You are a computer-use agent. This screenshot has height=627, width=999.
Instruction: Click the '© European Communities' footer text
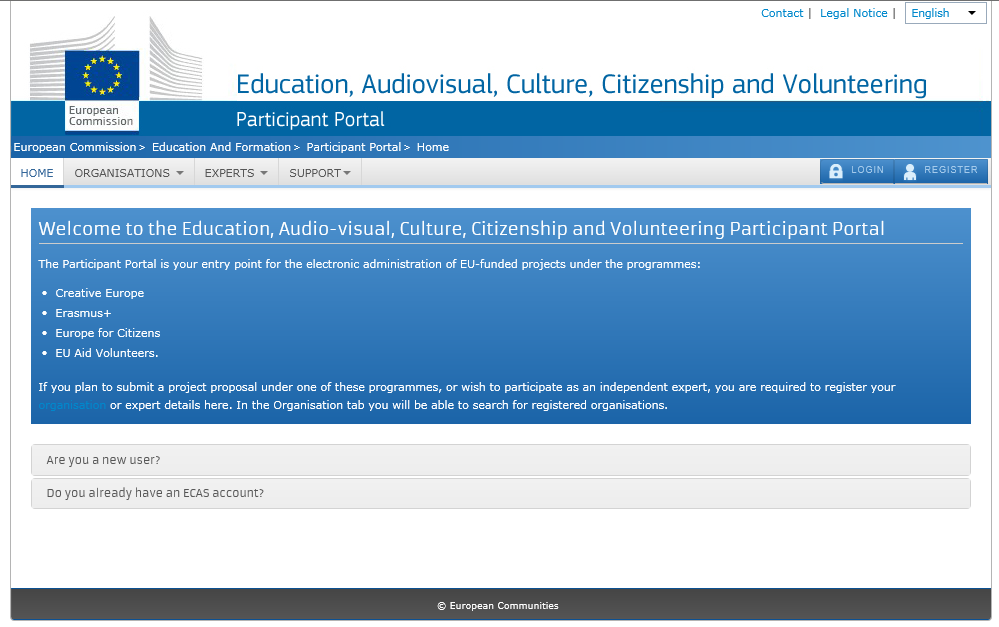pos(498,606)
